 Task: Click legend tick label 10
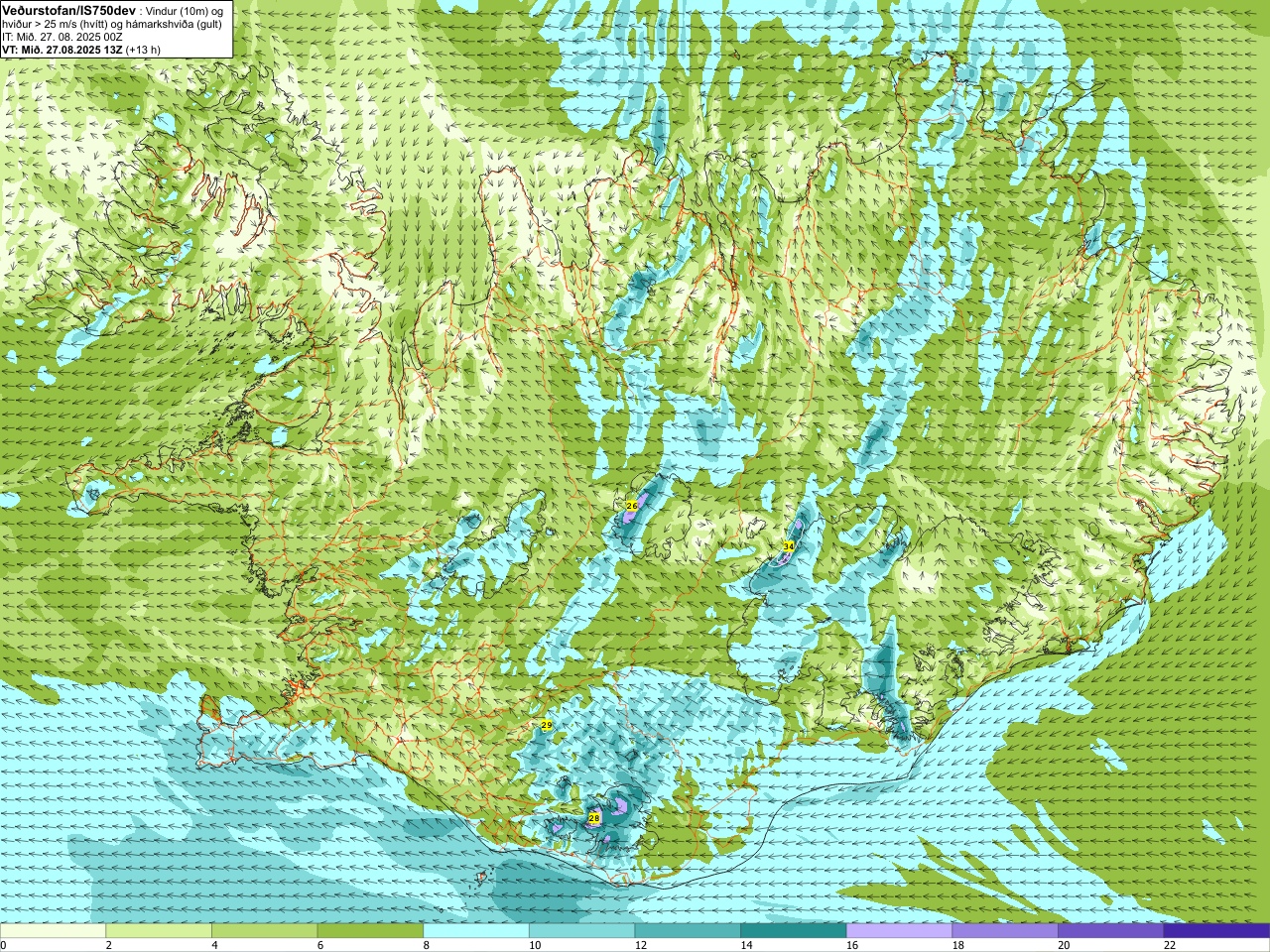pyautogui.click(x=535, y=945)
